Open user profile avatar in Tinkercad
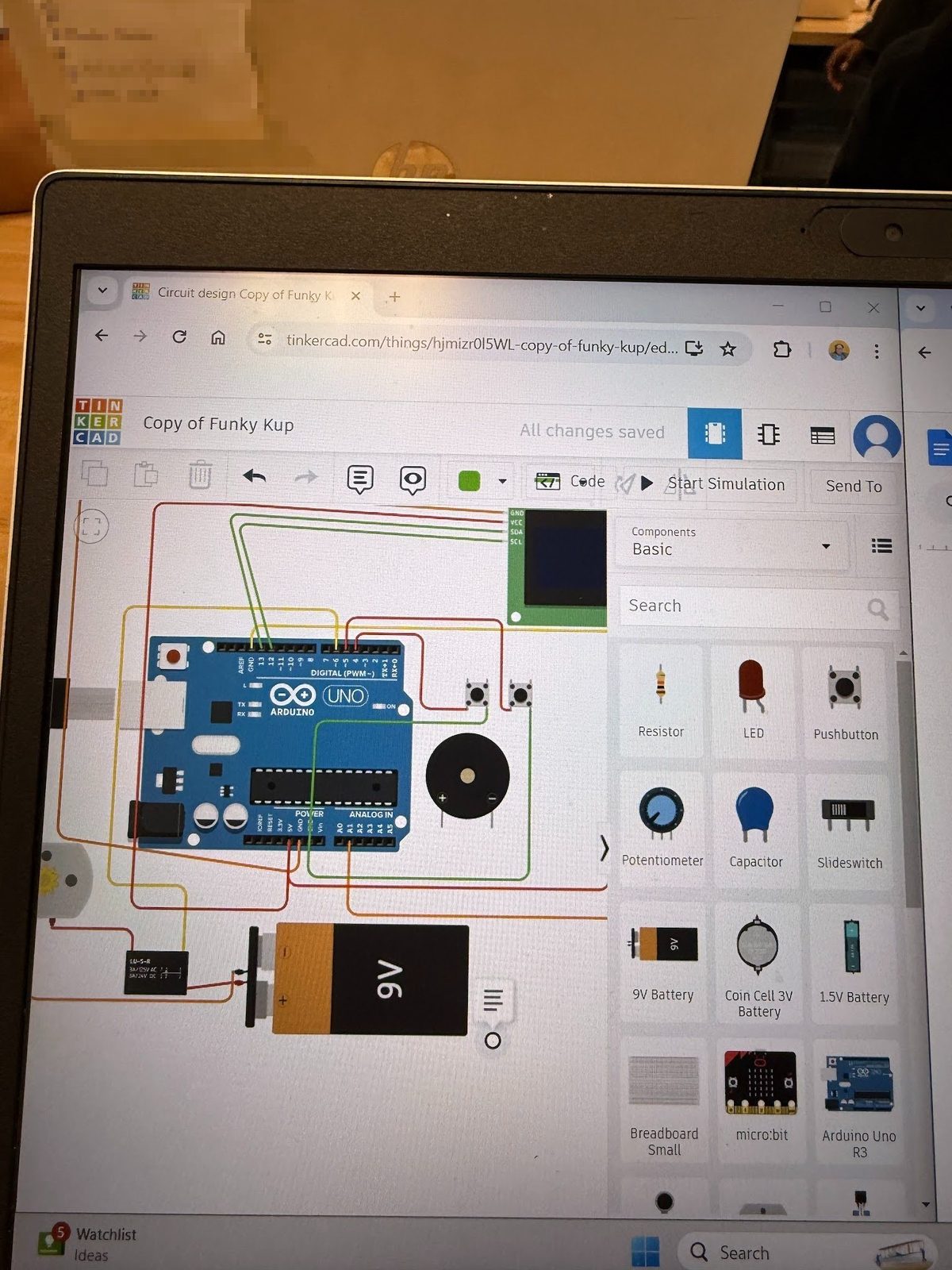Screen dimensions: 952x1270 [877, 437]
